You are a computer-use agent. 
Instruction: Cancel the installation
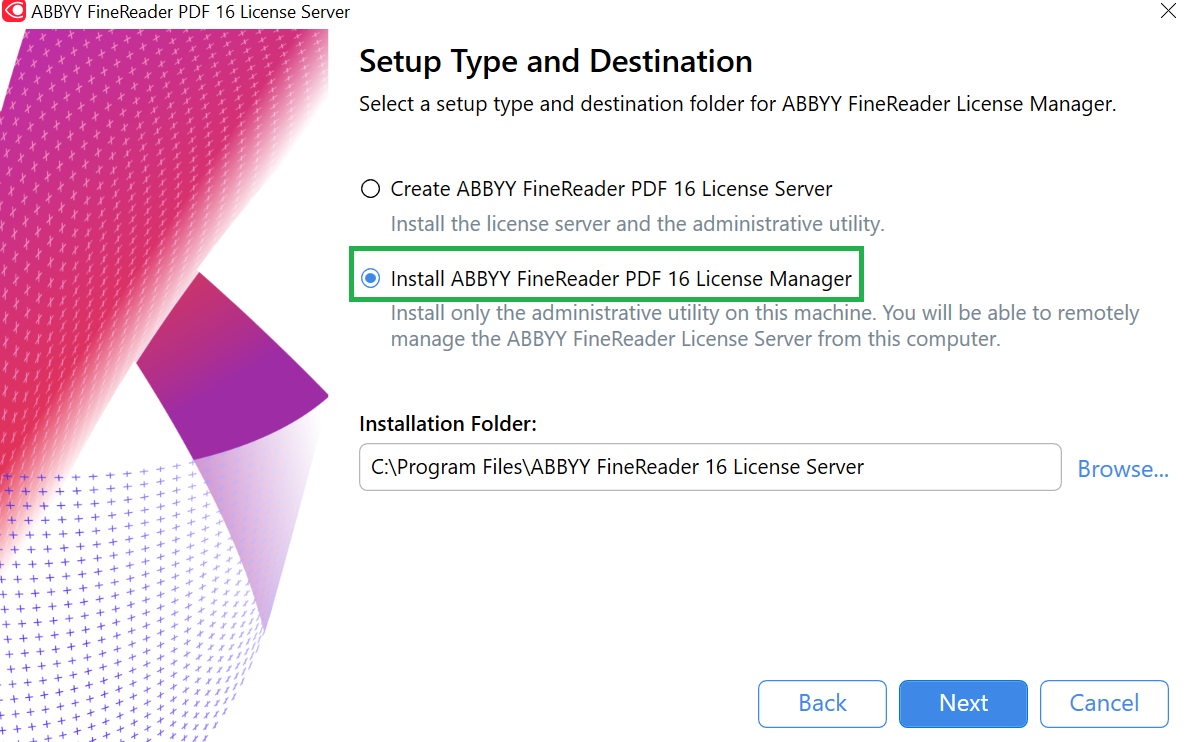(1104, 703)
